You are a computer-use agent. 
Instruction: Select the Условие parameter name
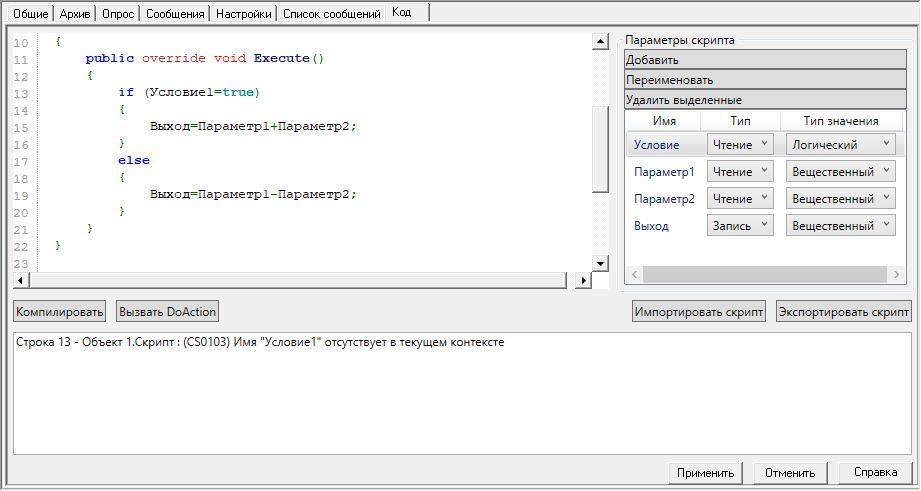(656, 145)
